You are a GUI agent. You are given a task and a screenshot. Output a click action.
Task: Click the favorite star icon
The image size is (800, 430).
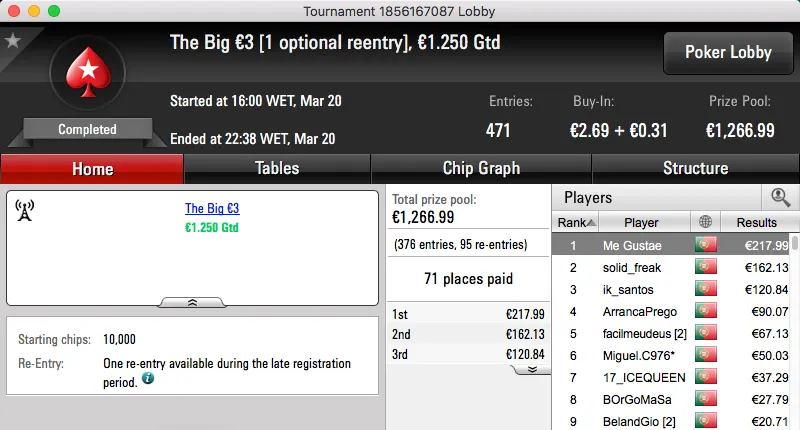[13, 41]
